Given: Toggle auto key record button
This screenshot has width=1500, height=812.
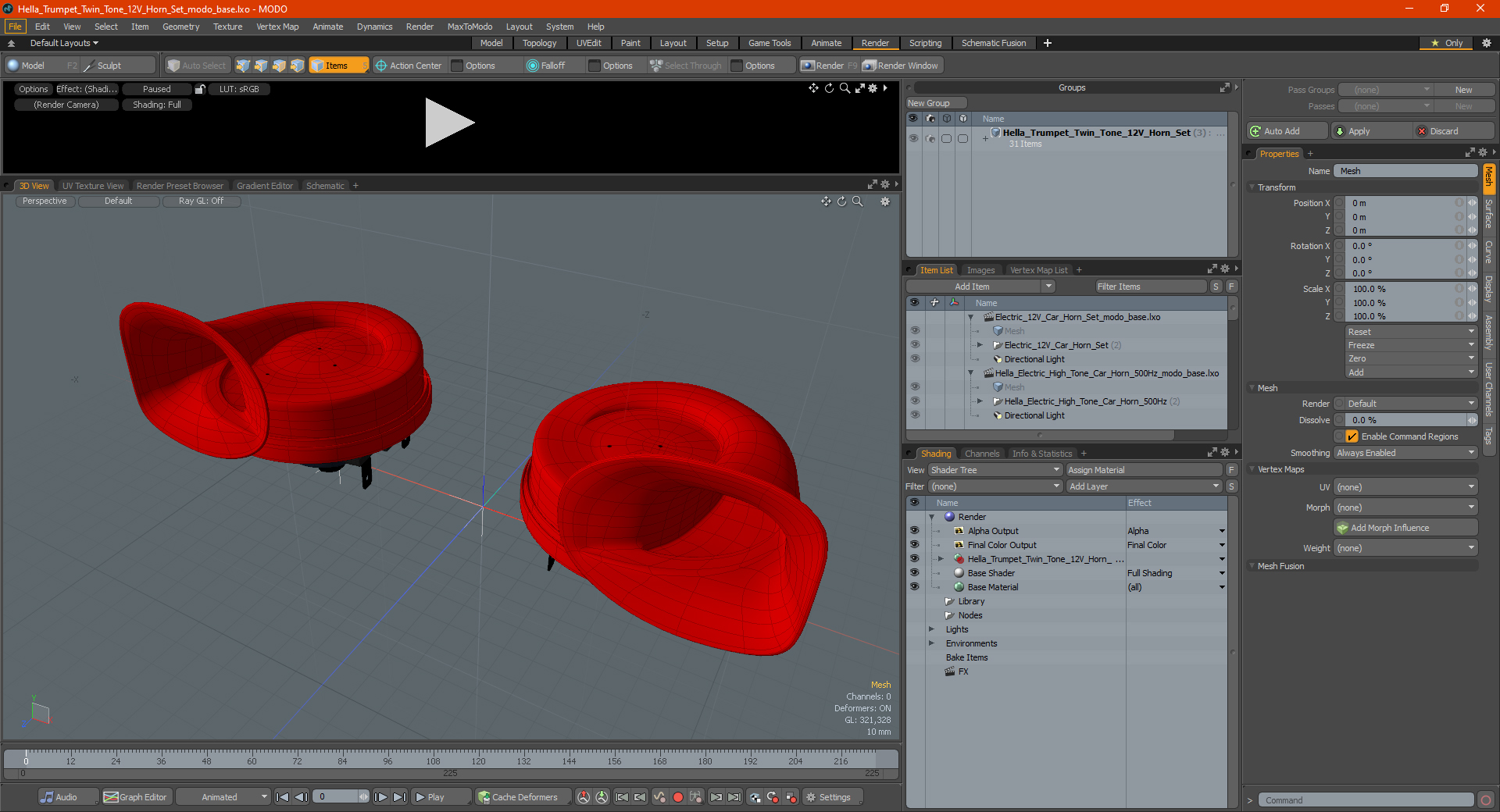Looking at the screenshot, I should (678, 797).
